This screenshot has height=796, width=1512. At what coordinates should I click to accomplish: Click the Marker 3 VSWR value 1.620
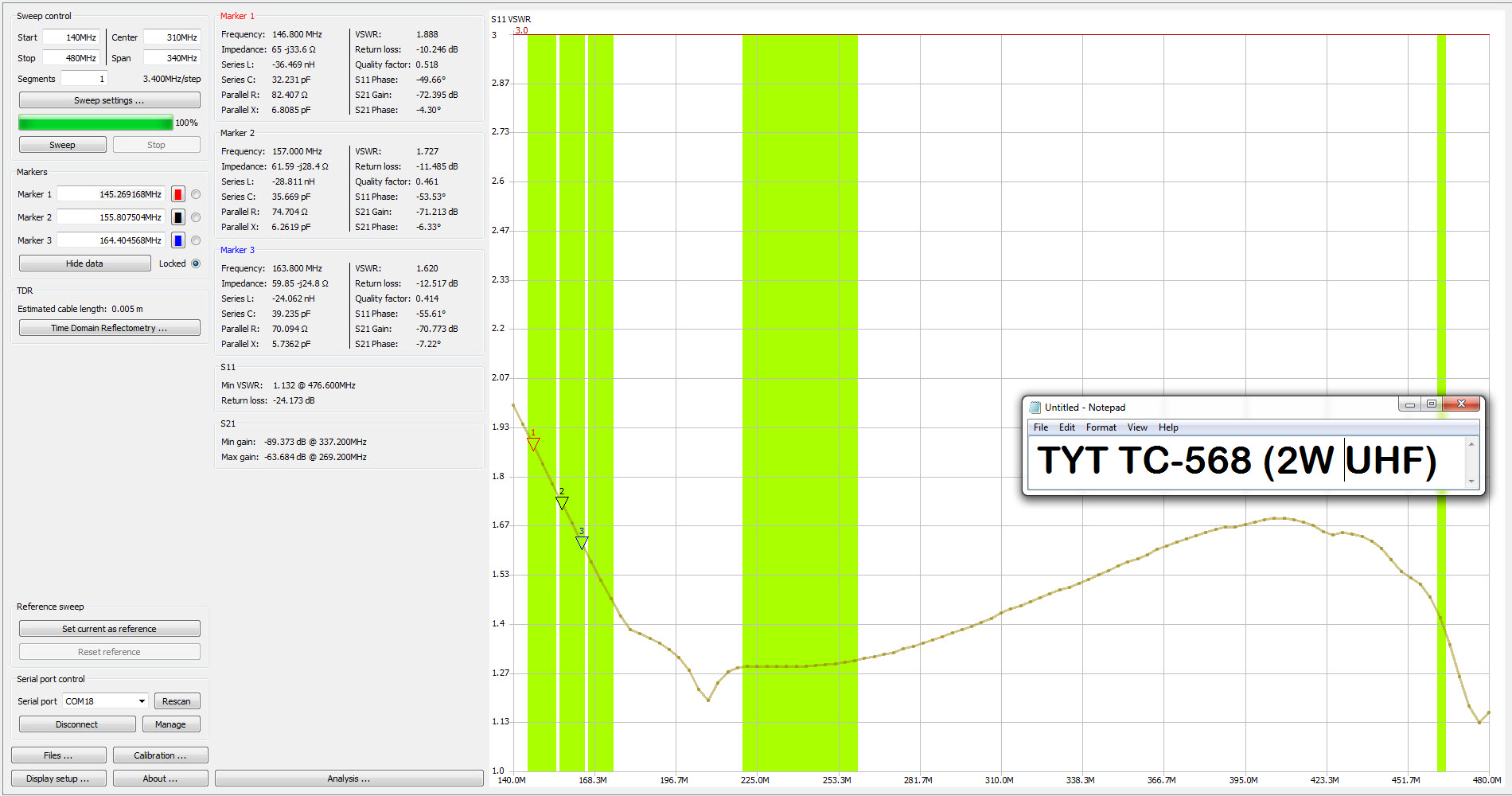point(427,268)
